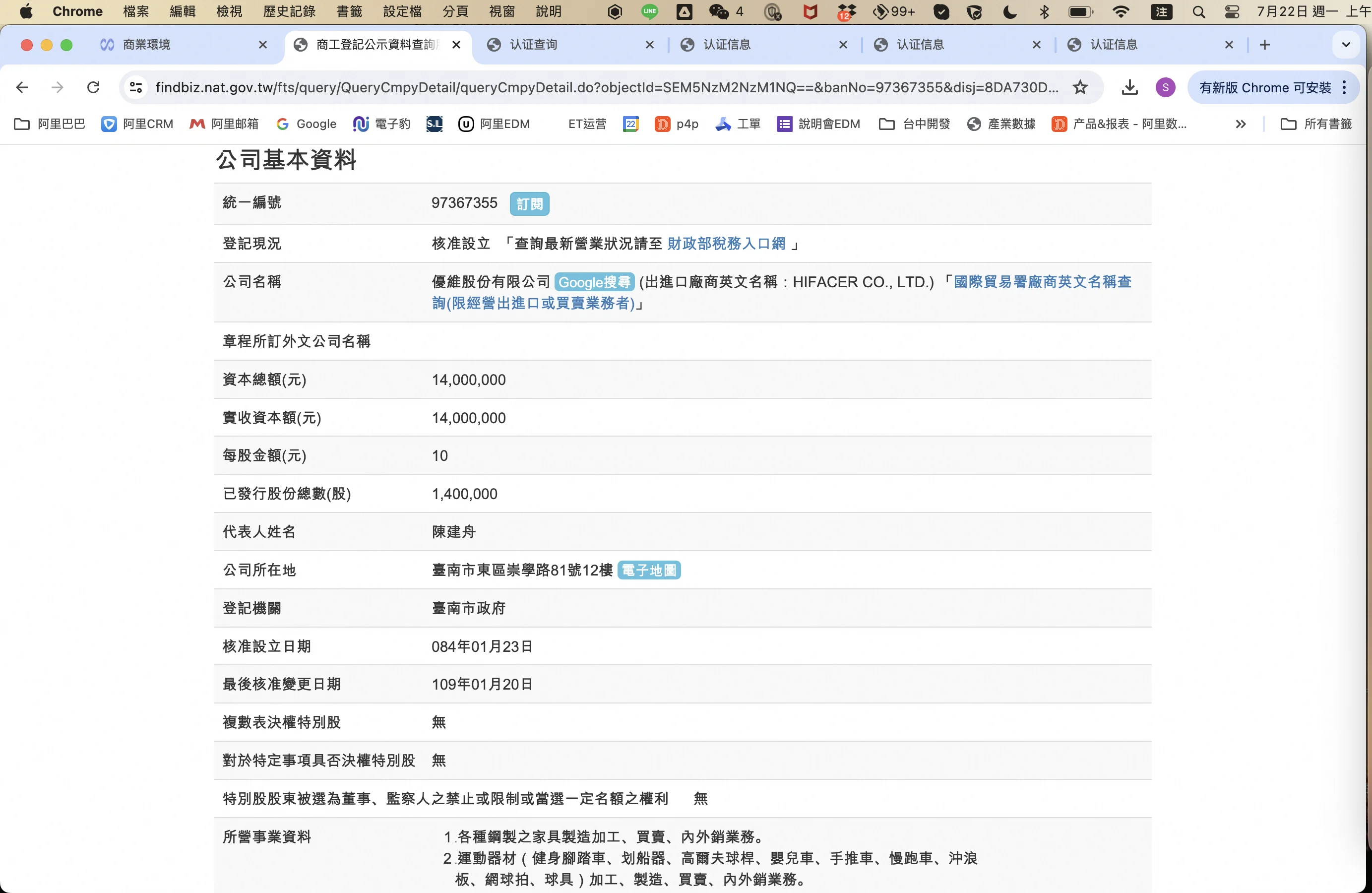Open the 書籤 menu in menu bar
The width and height of the screenshot is (1372, 893).
point(349,11)
